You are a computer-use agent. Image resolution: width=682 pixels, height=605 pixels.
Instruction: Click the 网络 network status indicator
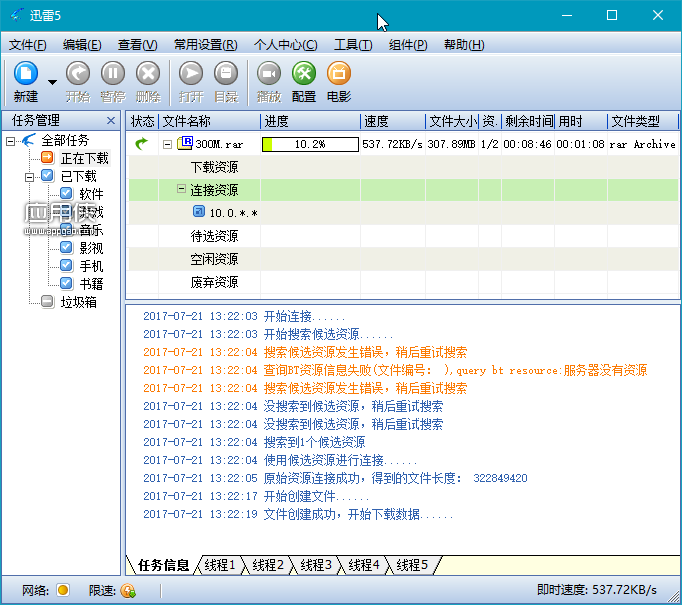tap(63, 590)
